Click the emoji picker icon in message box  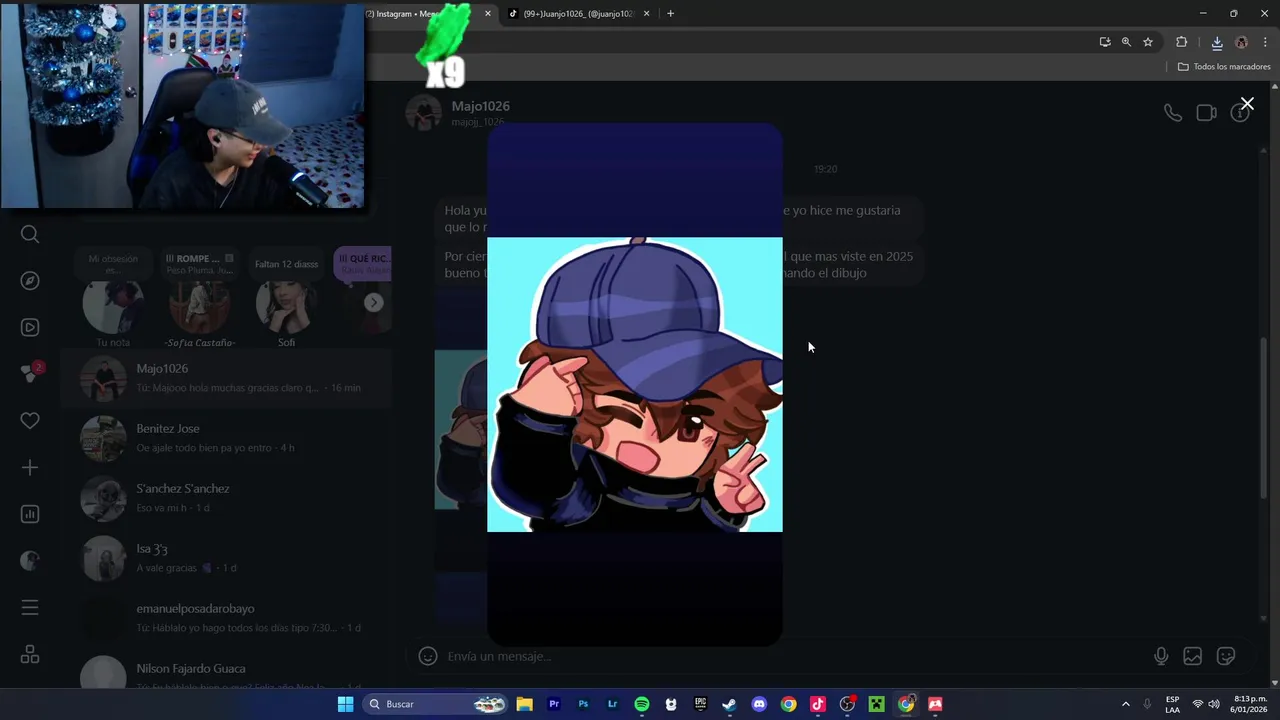(x=428, y=656)
